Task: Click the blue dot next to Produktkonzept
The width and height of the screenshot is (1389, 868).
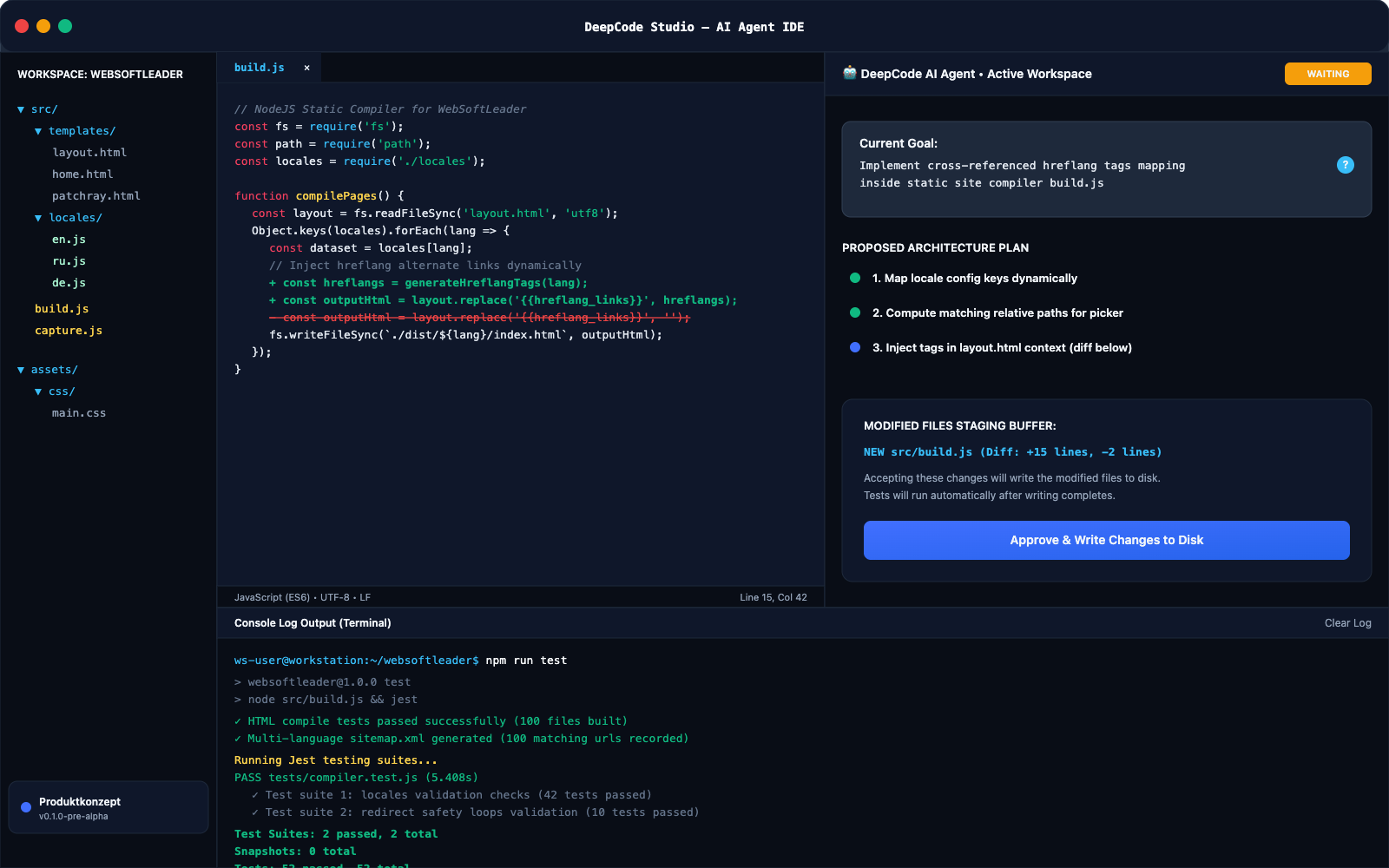Action: pyautogui.click(x=26, y=807)
